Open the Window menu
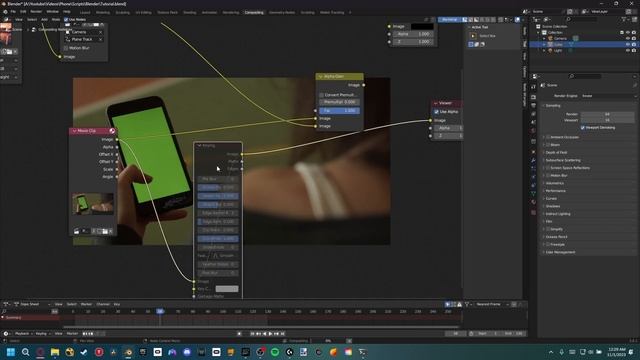 (52, 11)
